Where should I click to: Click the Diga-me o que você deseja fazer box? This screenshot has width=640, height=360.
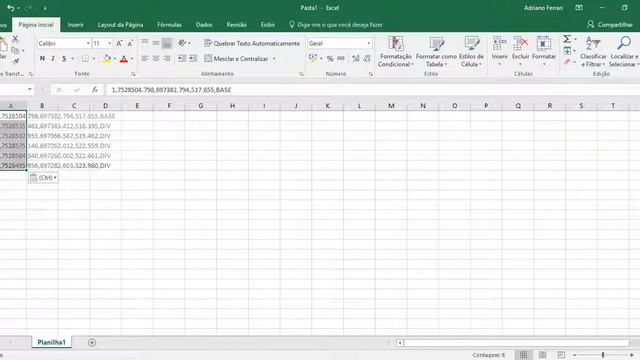336,25
